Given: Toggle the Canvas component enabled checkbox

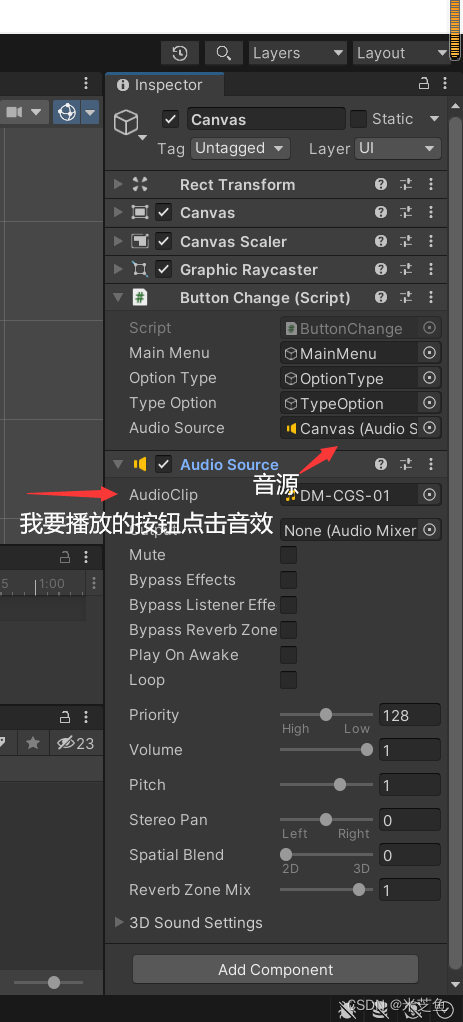Looking at the screenshot, I should tap(164, 212).
